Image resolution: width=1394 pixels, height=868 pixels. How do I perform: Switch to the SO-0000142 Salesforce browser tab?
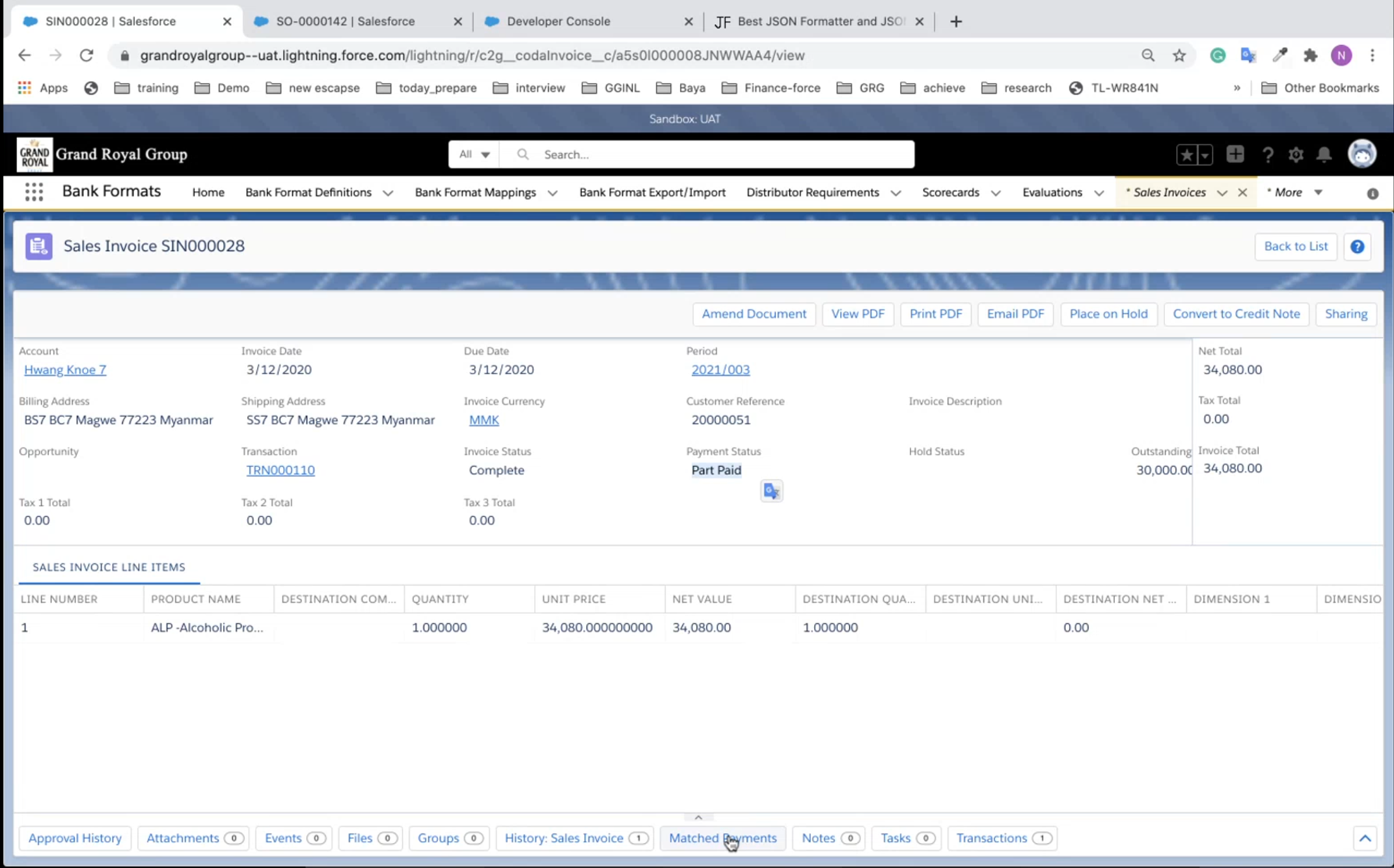(x=346, y=21)
